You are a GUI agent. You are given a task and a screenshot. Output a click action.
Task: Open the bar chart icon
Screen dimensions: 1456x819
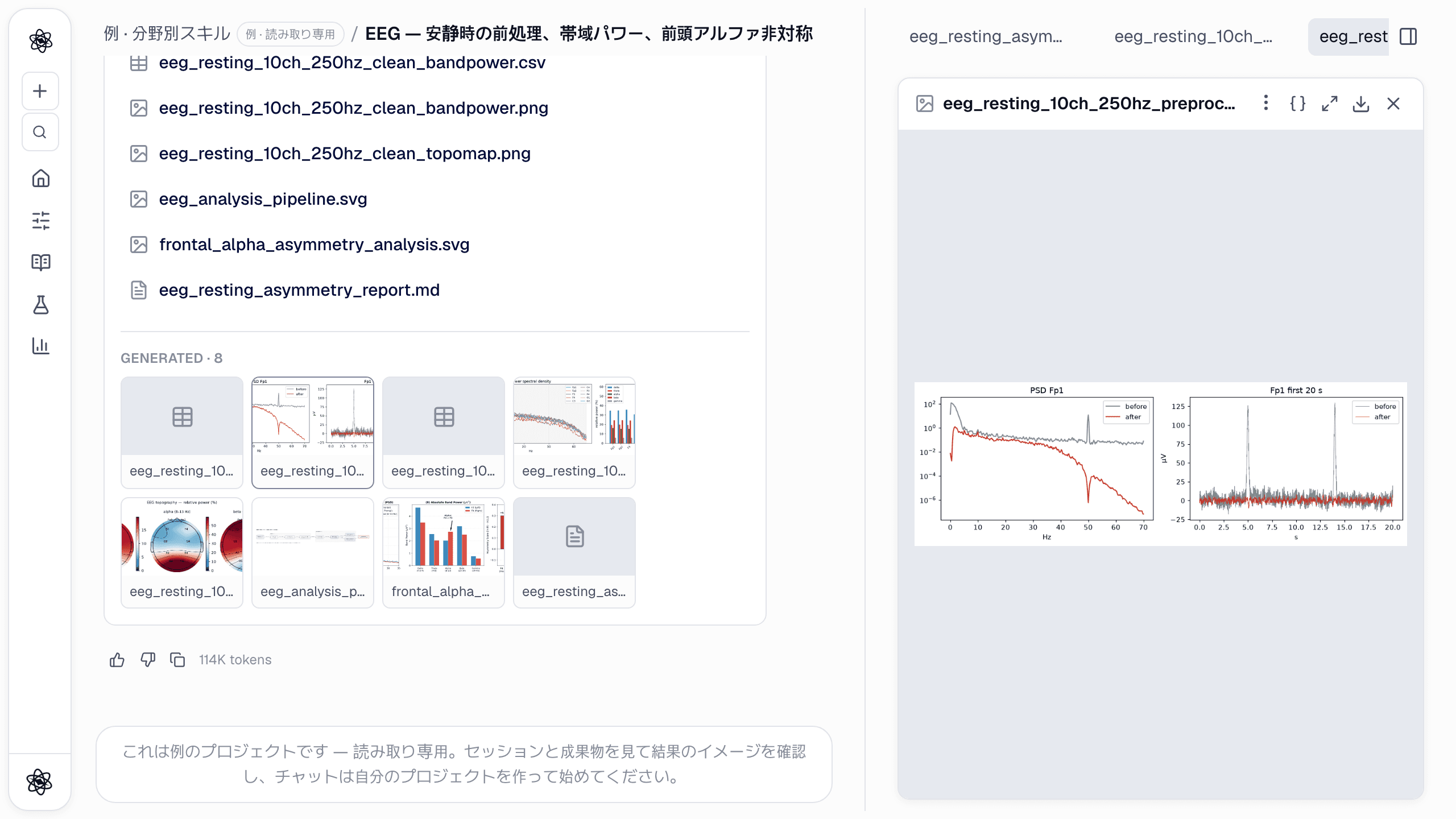coord(40,345)
